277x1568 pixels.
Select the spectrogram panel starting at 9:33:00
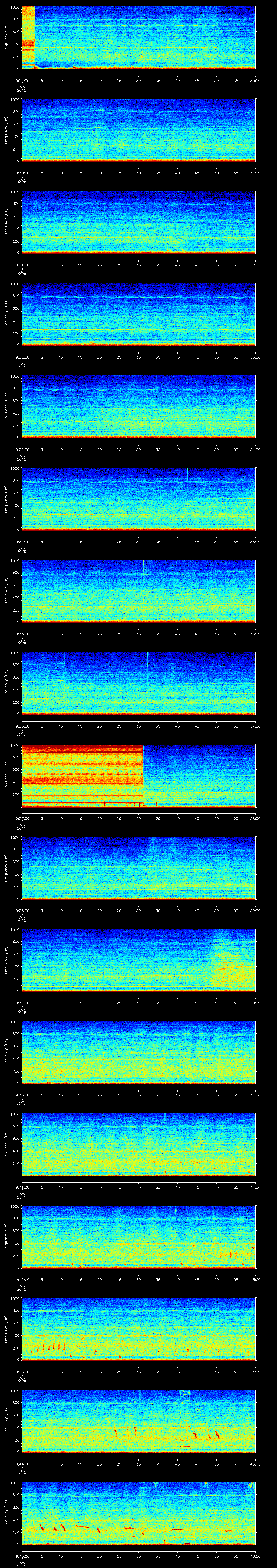coord(138,407)
